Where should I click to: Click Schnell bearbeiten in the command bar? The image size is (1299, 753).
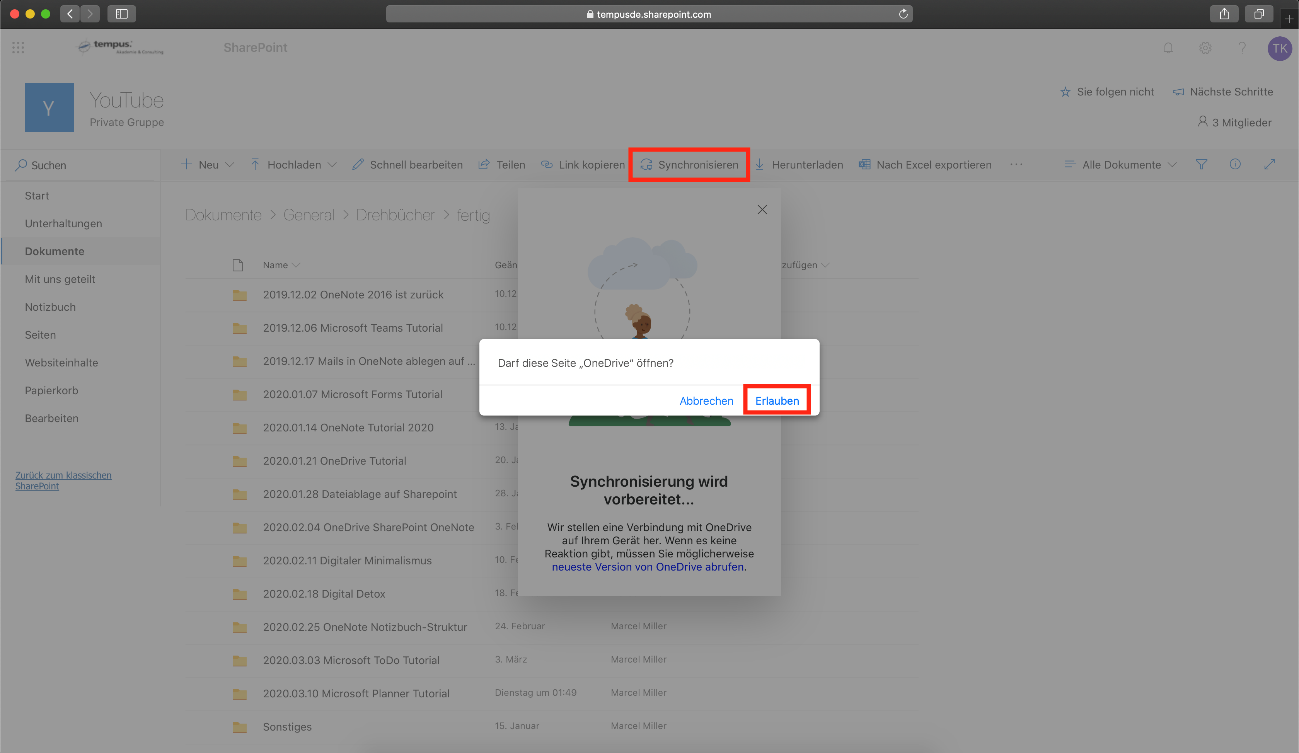(407, 165)
